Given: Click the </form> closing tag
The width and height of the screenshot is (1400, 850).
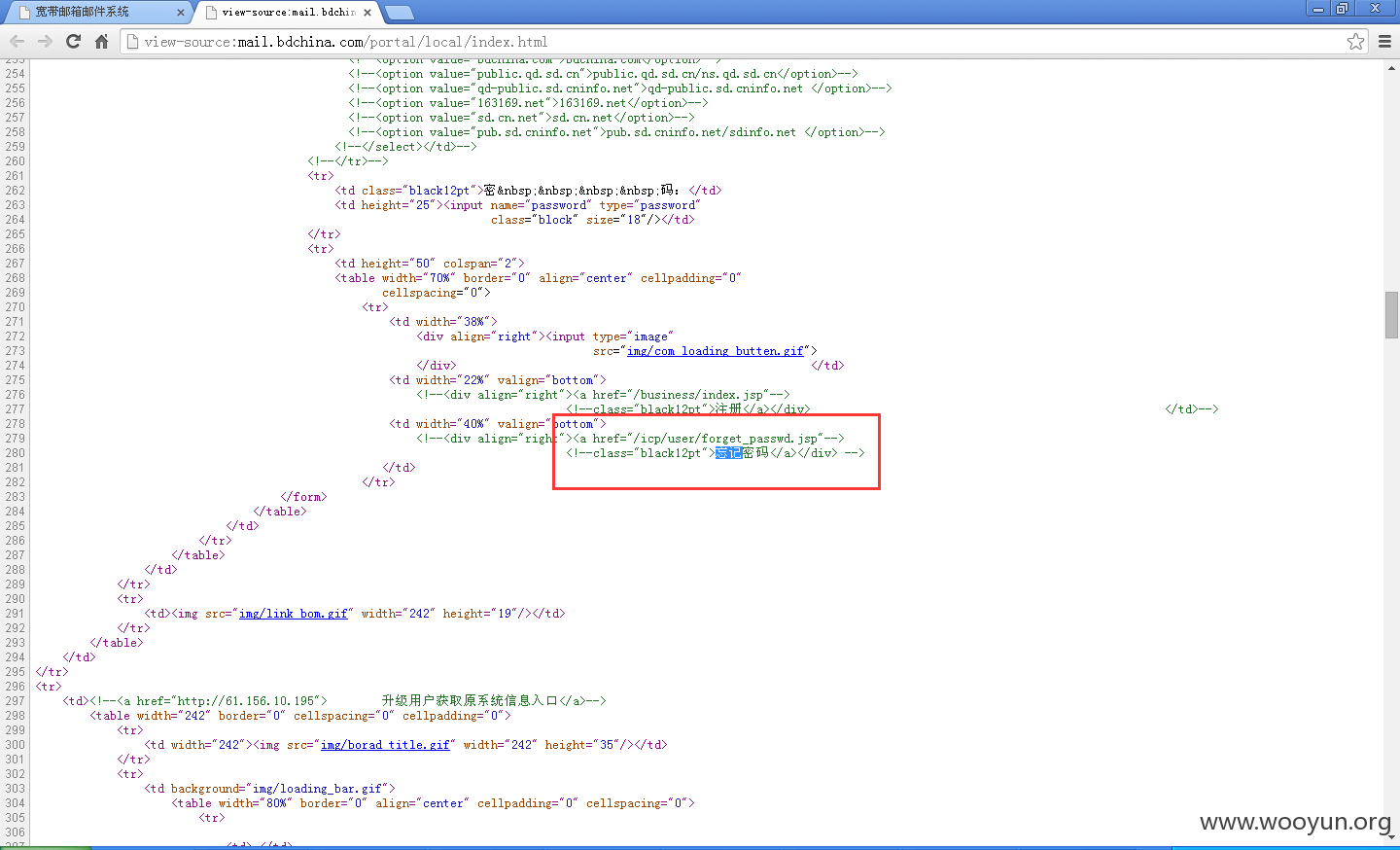Looking at the screenshot, I should (303, 497).
